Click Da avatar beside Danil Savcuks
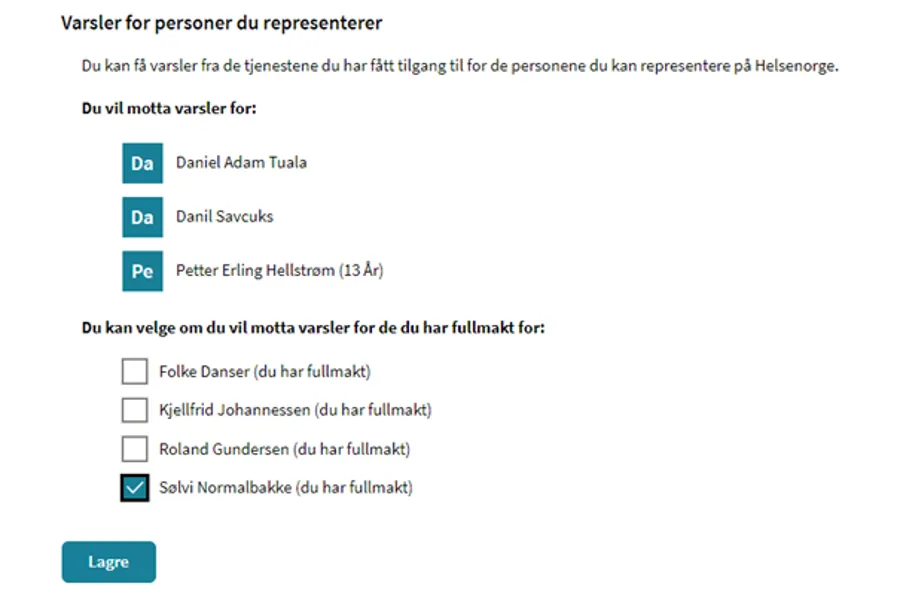900x600 pixels. coord(142,217)
